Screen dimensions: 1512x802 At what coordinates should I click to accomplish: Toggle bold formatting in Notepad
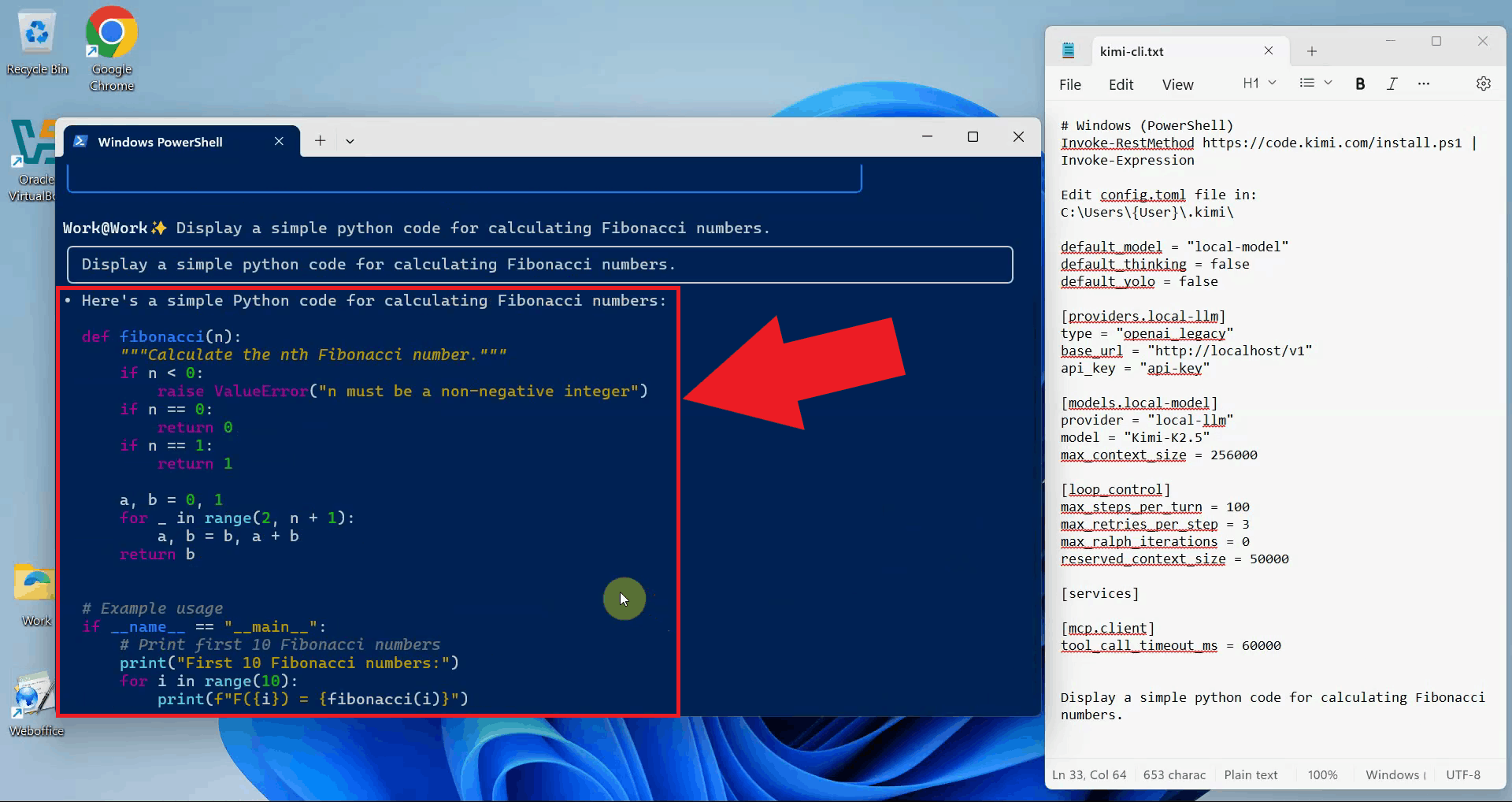click(x=1360, y=84)
